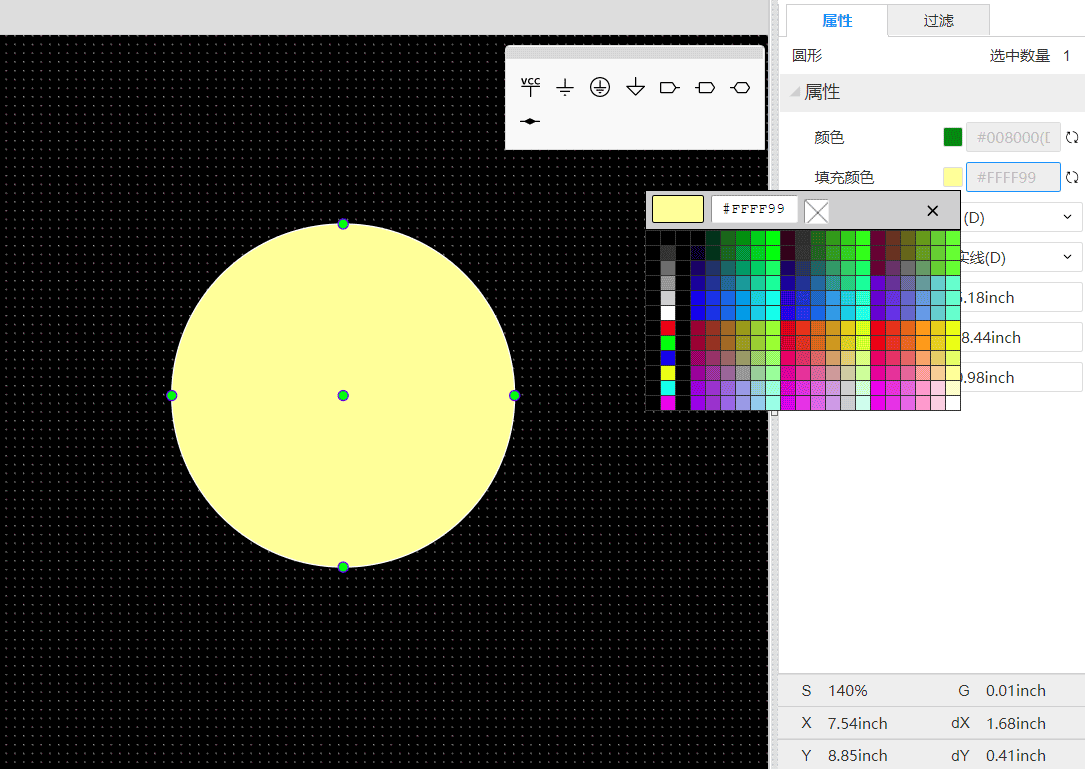Viewport: 1085px width, 769px height.
Task: Close the color picker popup
Action: tap(932, 211)
